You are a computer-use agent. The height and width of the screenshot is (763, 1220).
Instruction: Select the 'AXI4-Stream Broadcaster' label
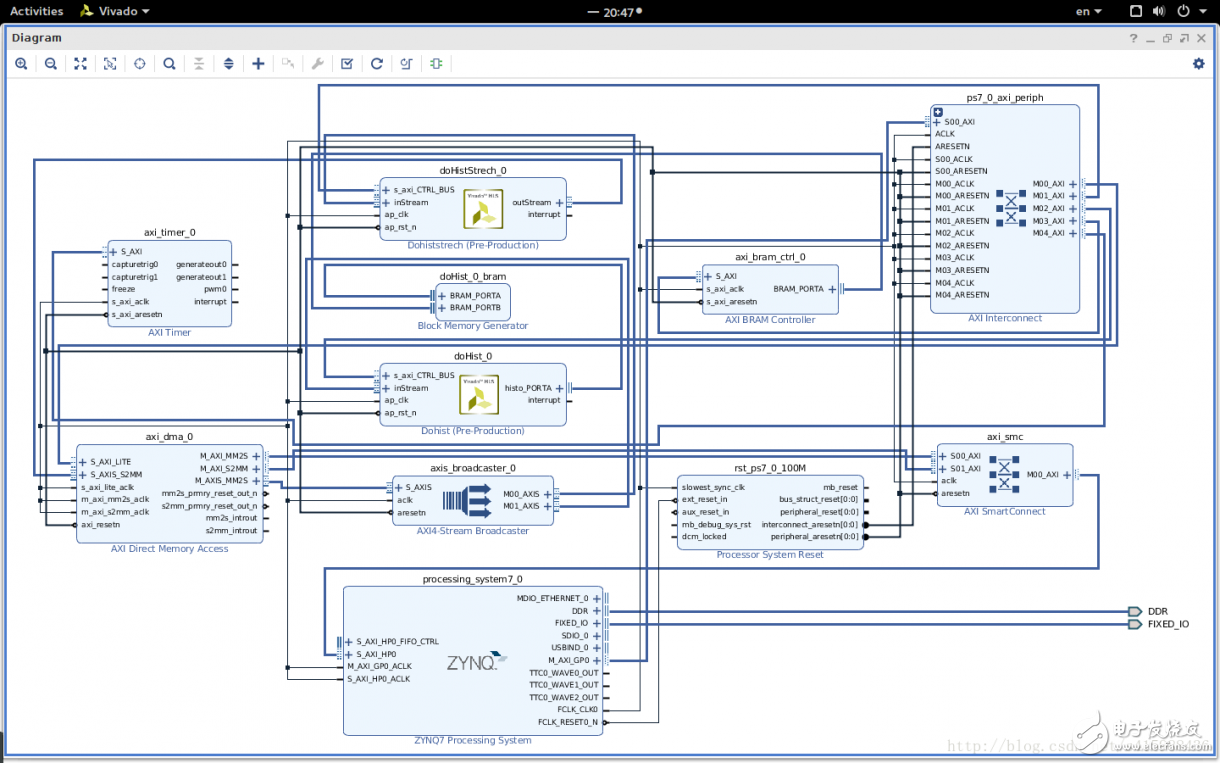(x=473, y=531)
